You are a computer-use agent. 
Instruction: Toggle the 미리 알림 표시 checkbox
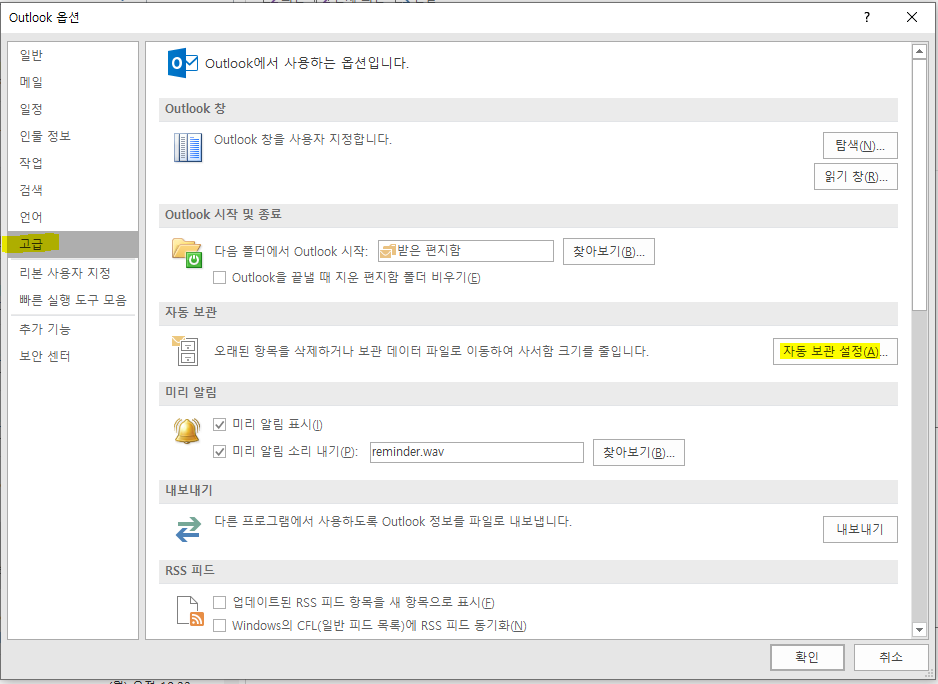[220, 424]
